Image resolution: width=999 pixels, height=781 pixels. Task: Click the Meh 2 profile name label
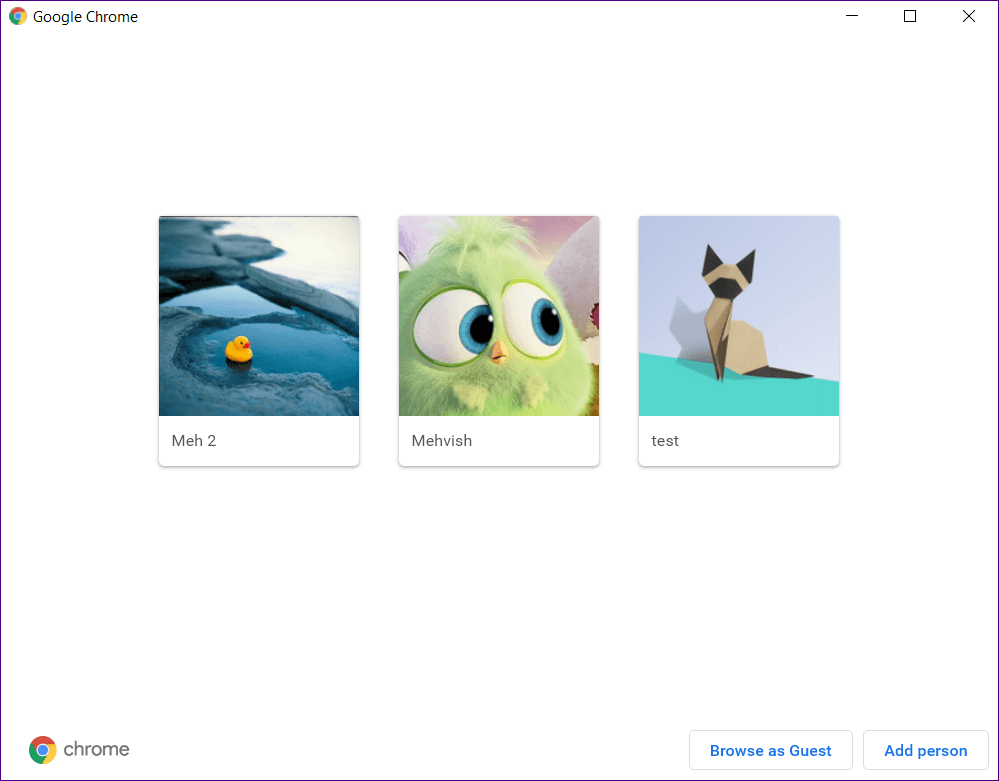(194, 441)
